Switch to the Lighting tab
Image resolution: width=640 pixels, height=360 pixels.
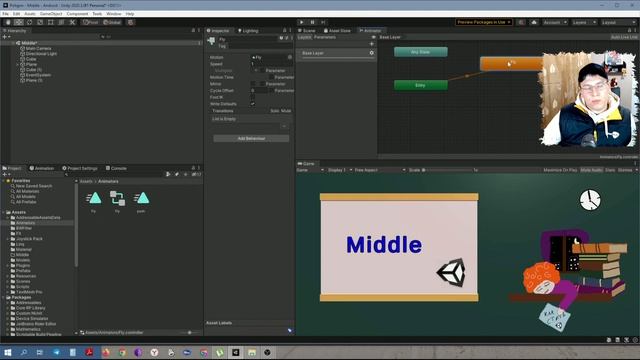click(248, 31)
